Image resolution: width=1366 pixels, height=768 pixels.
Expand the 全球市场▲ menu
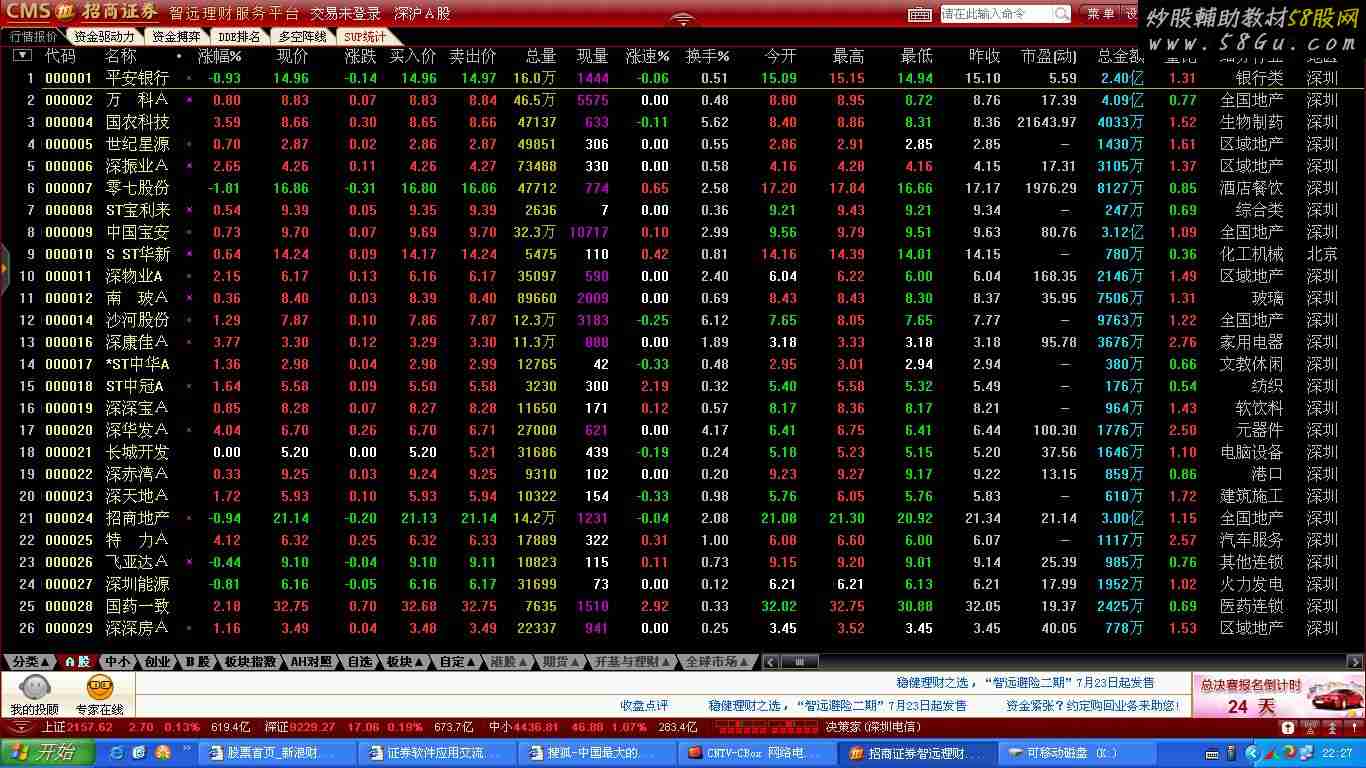pyautogui.click(x=719, y=662)
